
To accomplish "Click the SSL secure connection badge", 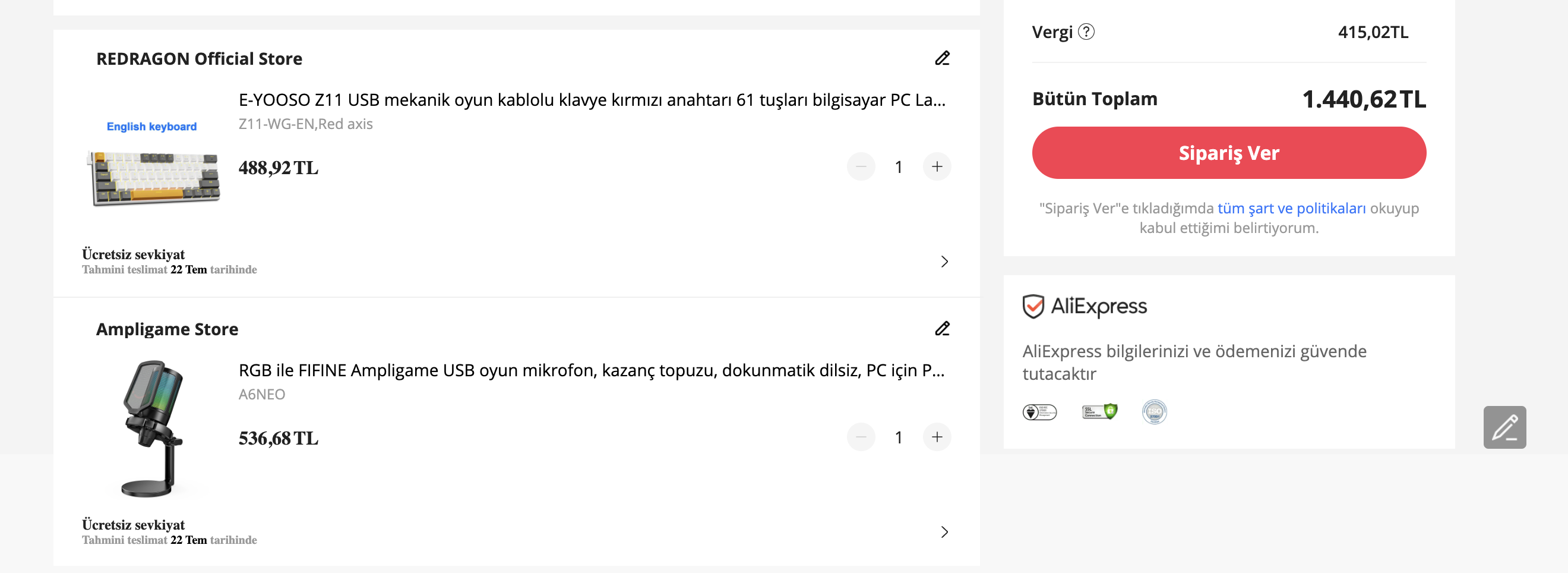I will coord(1099,413).
